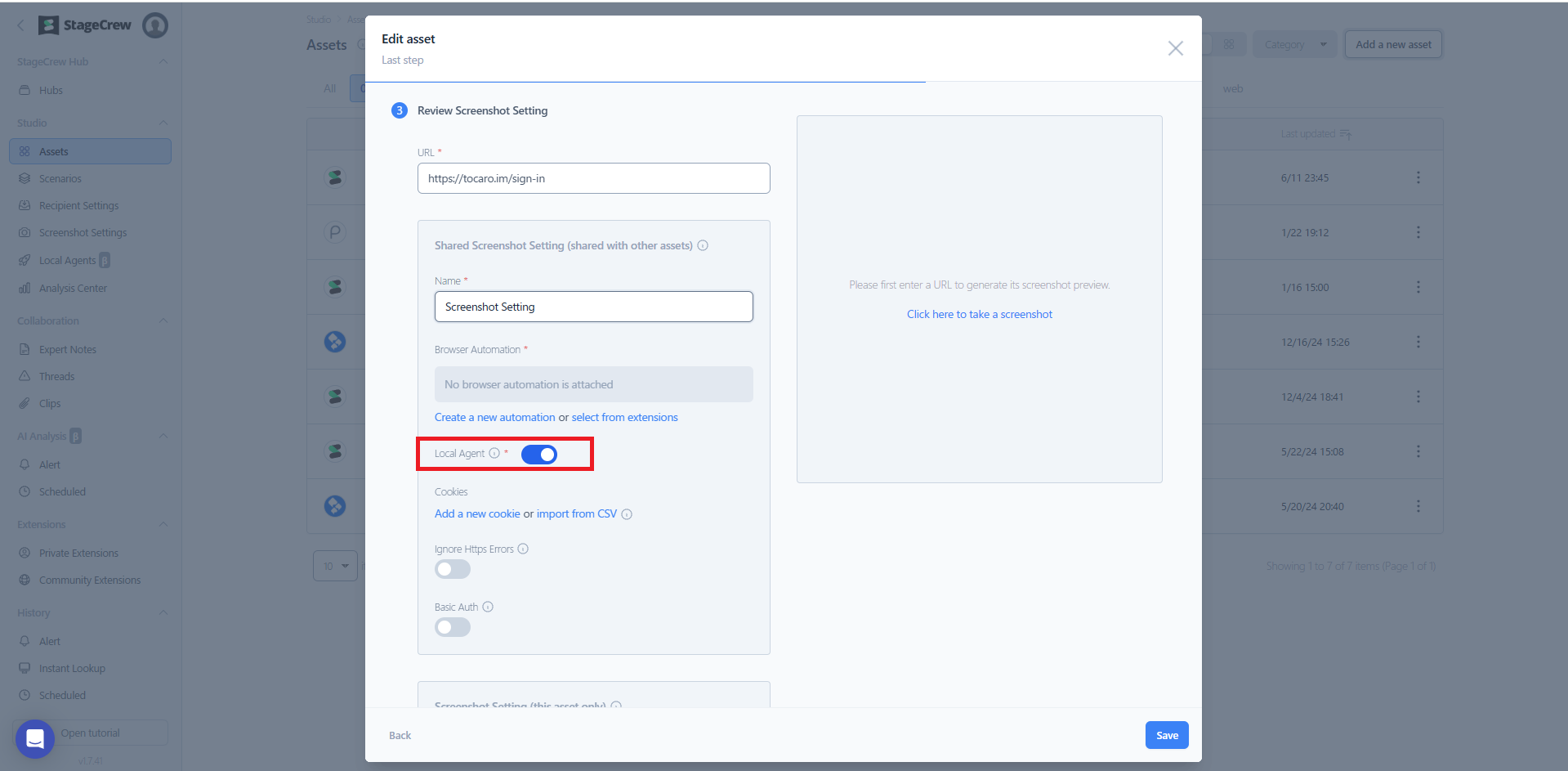Screen dimensions: 1568x771
Task: Open row options for 6/11 23:45 asset
Action: [1418, 178]
